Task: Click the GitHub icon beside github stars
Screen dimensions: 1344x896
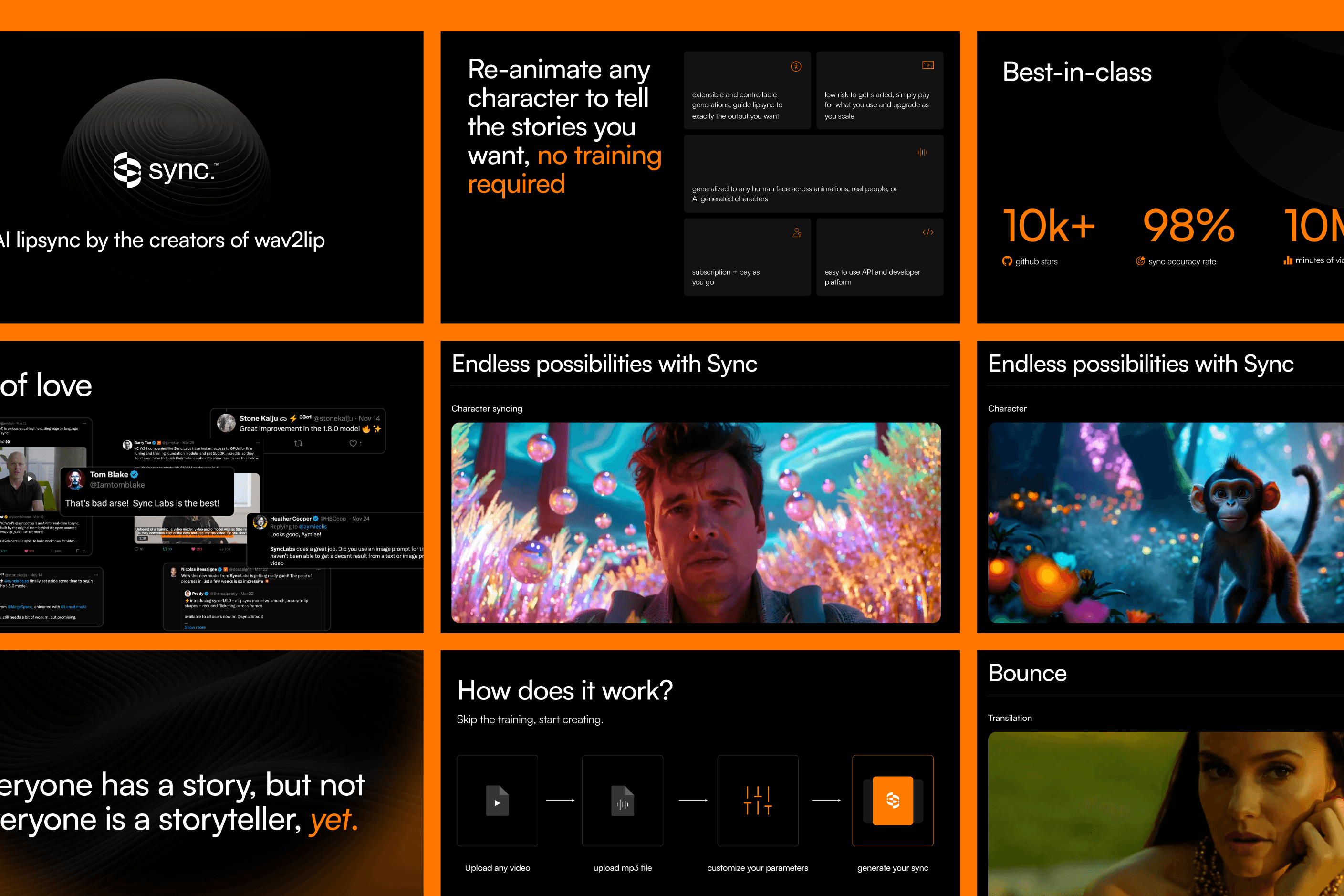Action: pyautogui.click(x=1007, y=261)
